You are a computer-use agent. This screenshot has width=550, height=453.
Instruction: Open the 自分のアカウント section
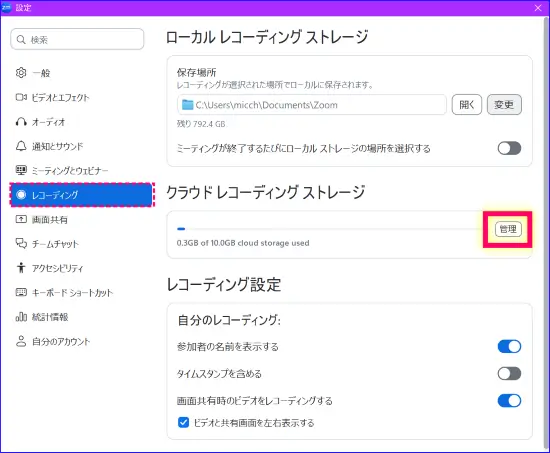(x=81, y=341)
